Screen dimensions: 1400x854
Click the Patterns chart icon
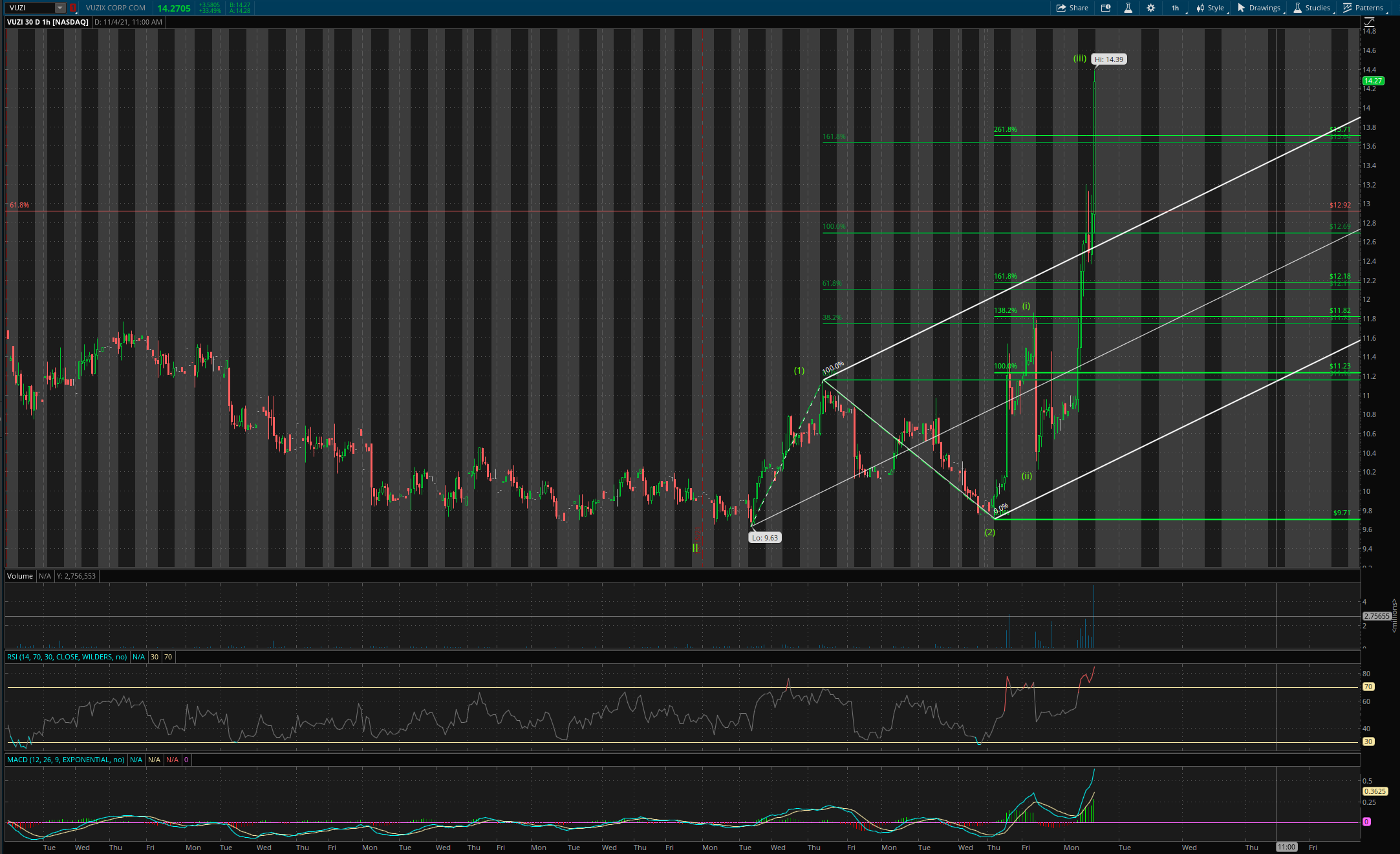coord(1348,8)
